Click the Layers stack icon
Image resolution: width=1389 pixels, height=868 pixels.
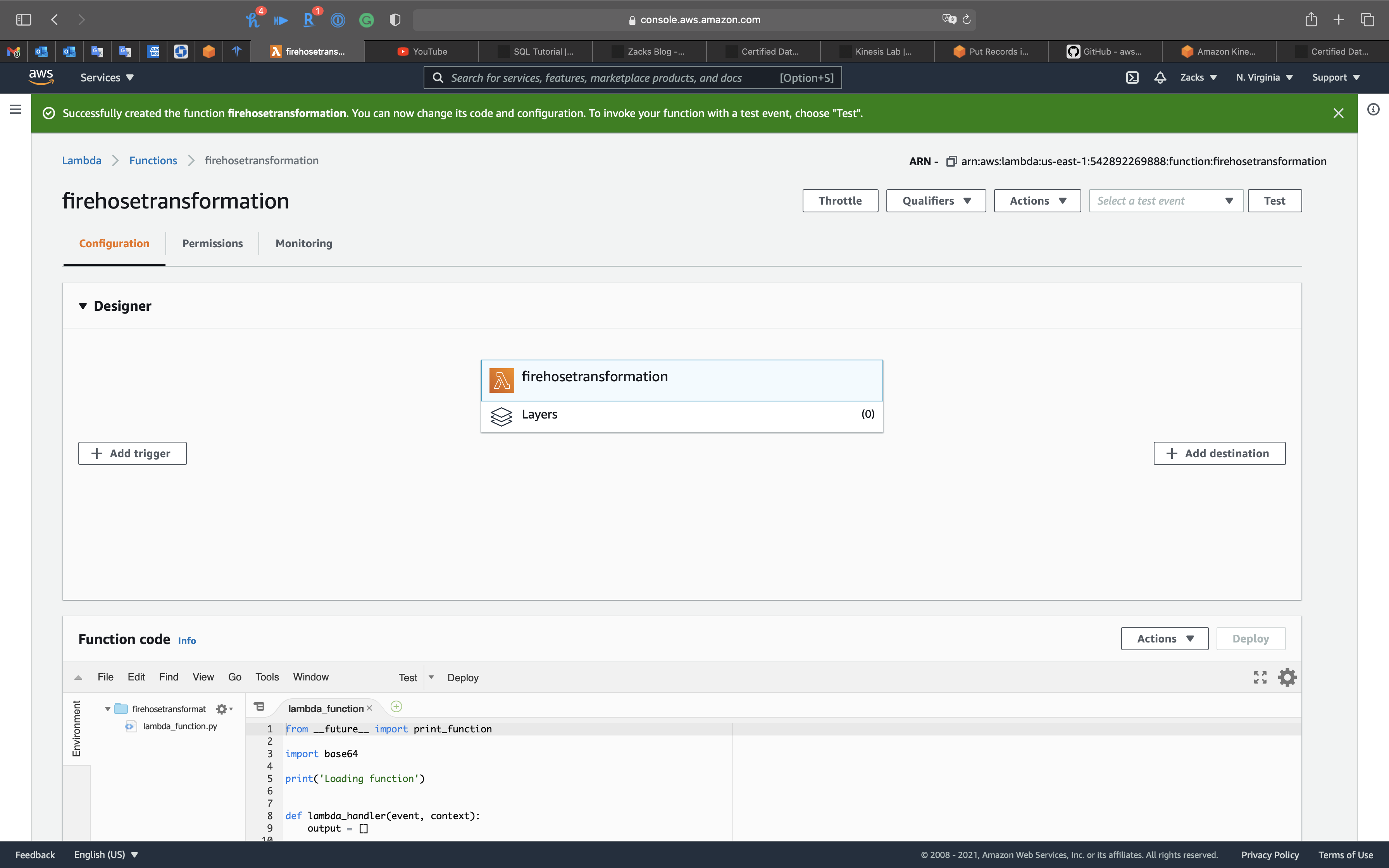pyautogui.click(x=501, y=416)
